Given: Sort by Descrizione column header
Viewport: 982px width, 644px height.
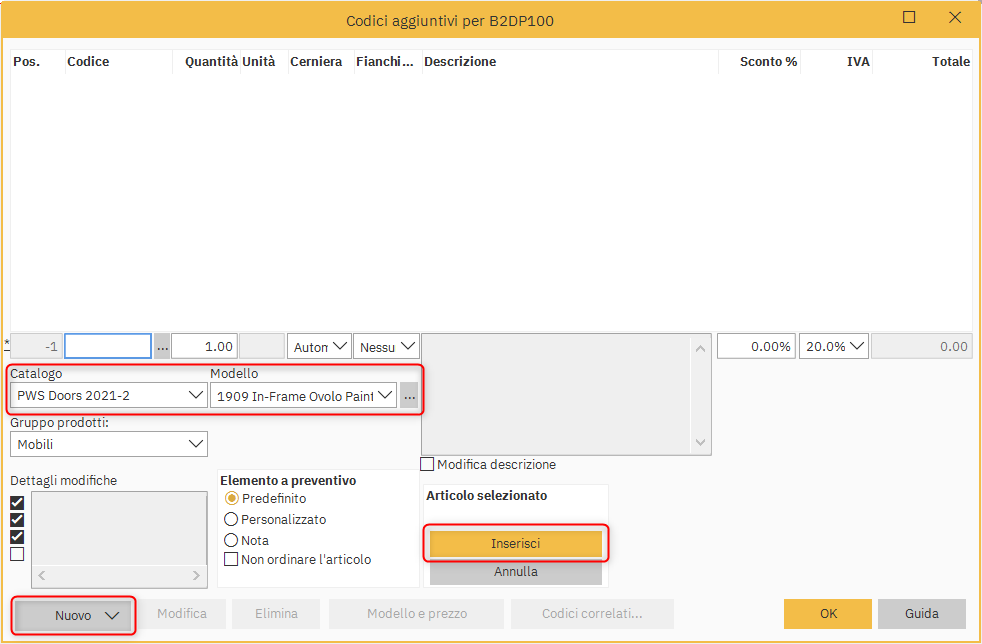Looking at the screenshot, I should [x=460, y=62].
